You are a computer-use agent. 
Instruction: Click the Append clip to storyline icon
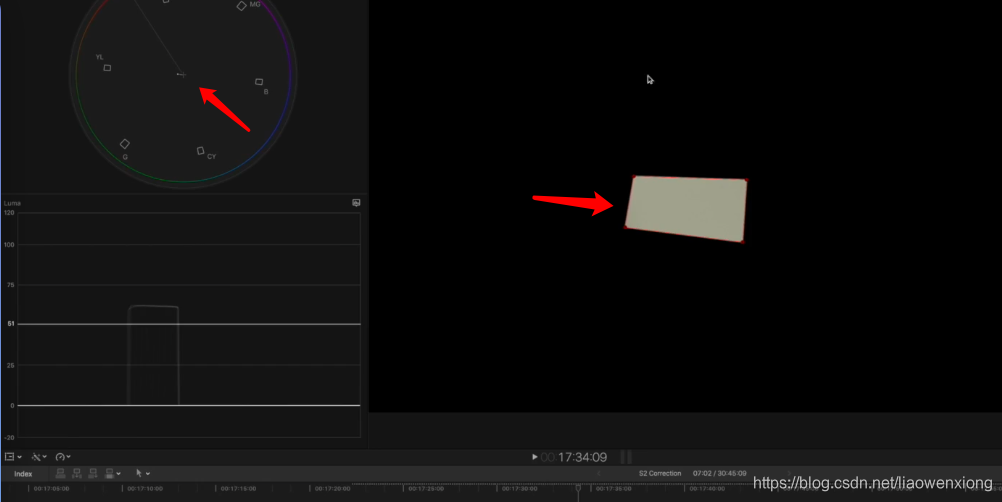pos(93,473)
